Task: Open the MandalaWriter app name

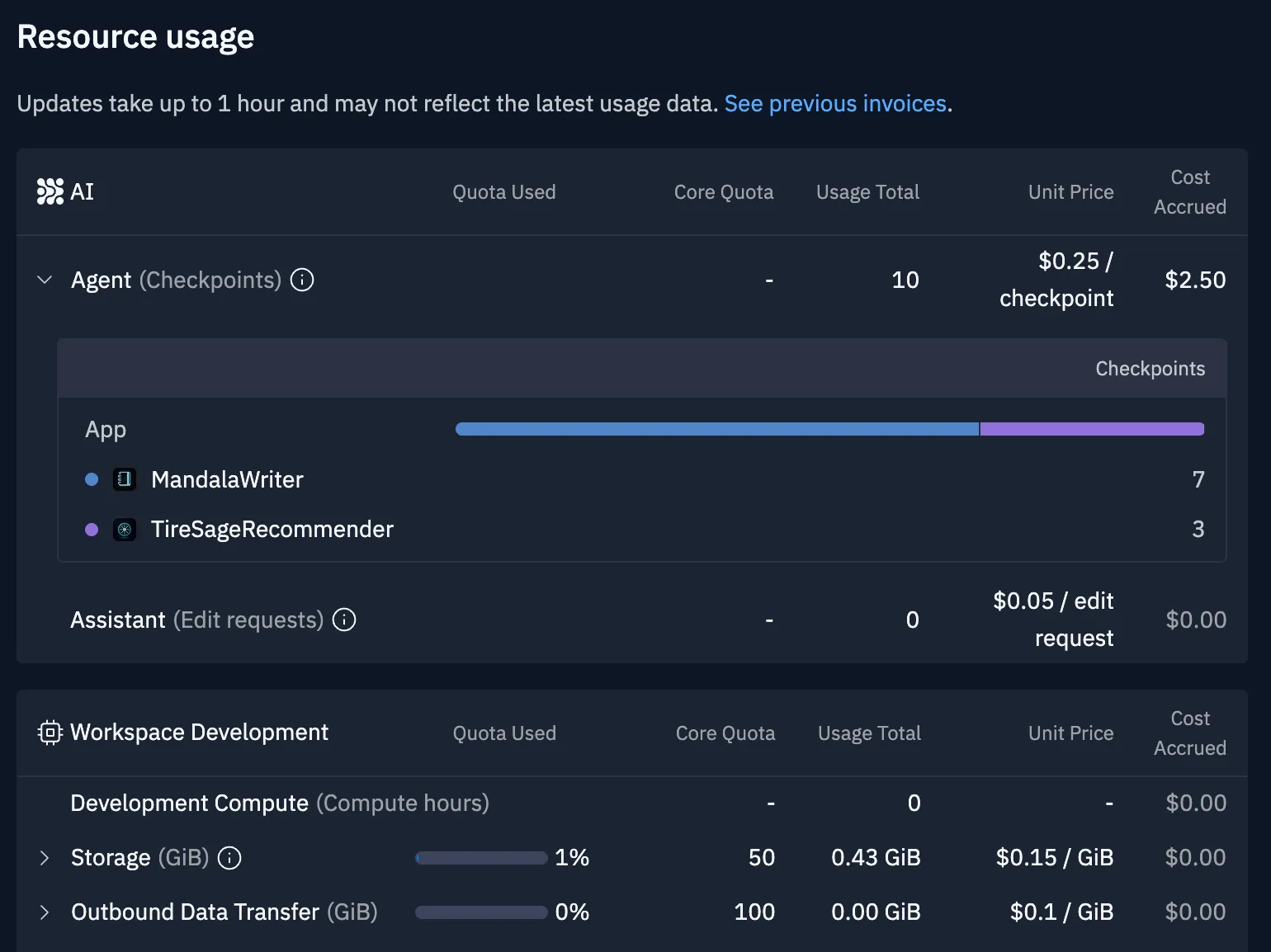Action: coord(227,479)
